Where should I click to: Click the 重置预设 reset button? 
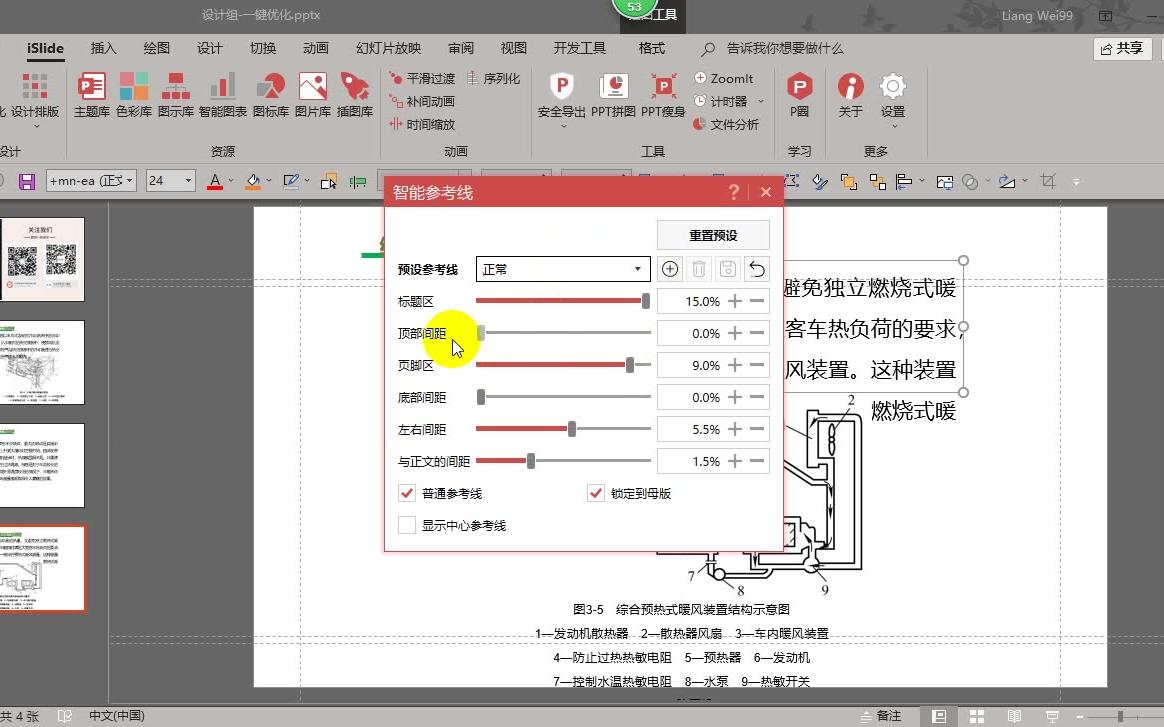click(x=712, y=234)
